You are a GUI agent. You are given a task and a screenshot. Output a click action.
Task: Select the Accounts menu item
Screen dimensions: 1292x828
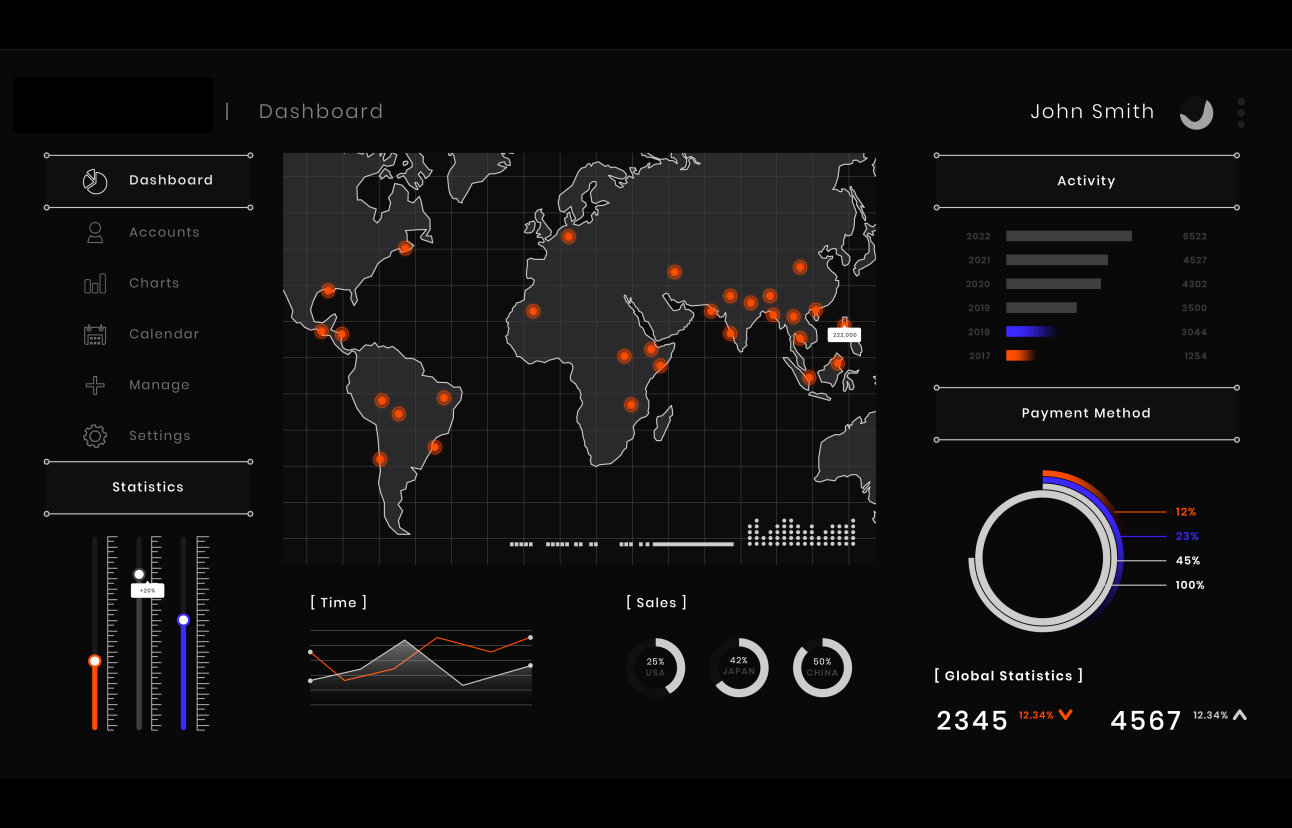[x=164, y=233]
